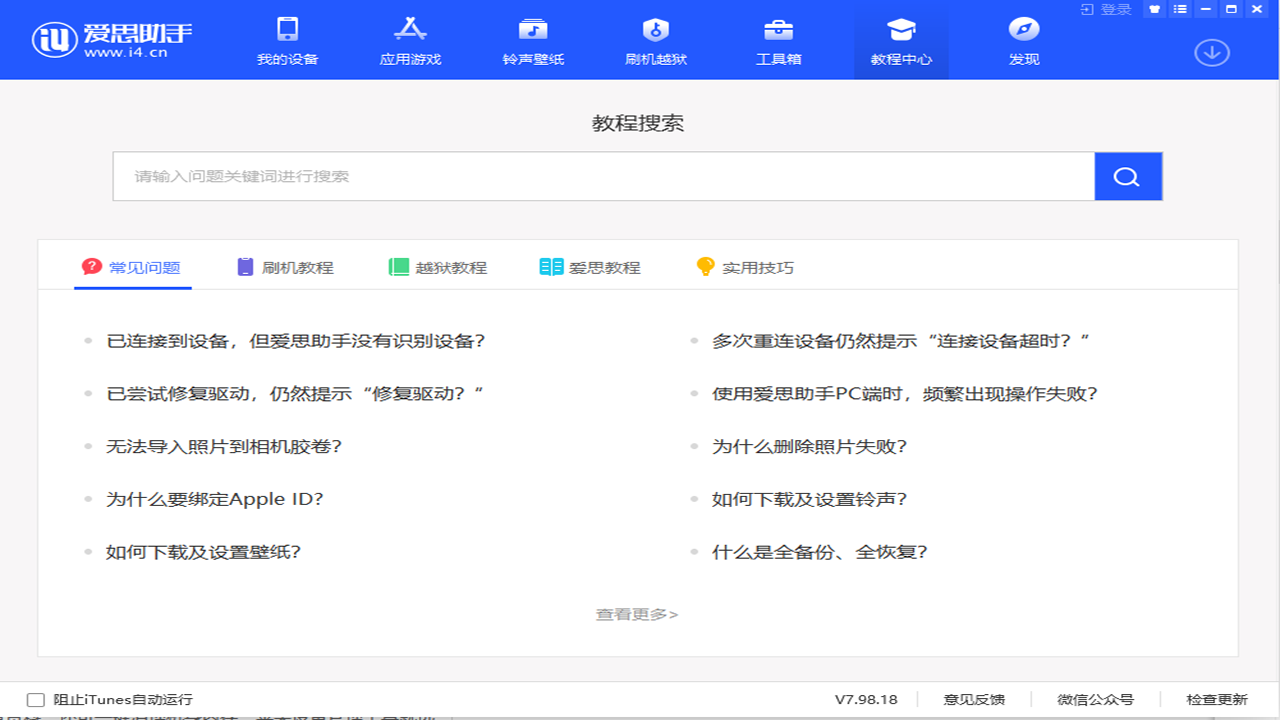Open 铃声壁纸 ringtones and wallpapers
This screenshot has height=720, width=1280.
[533, 41]
